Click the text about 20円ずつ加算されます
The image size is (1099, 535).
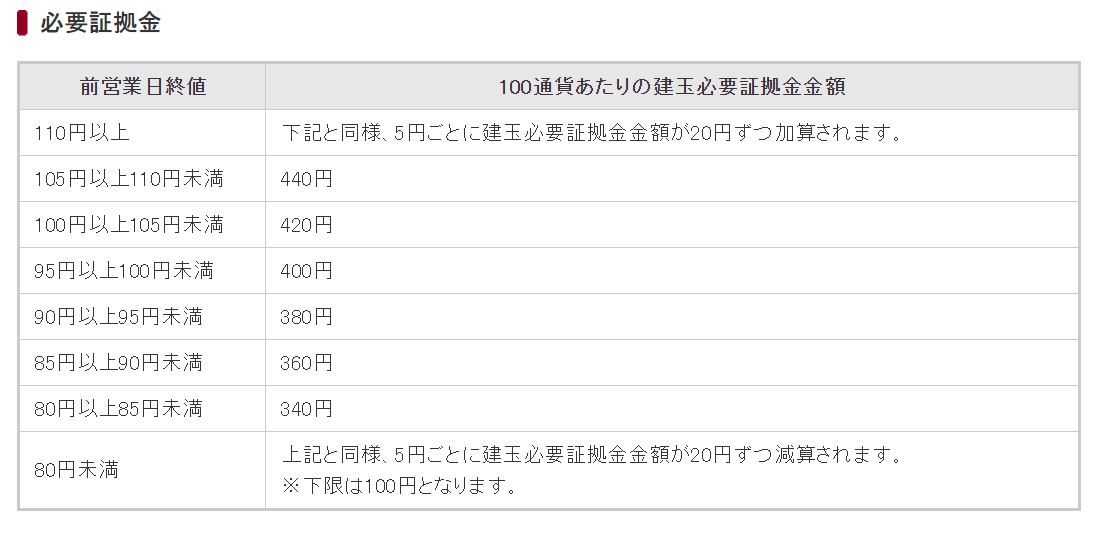click(x=592, y=133)
